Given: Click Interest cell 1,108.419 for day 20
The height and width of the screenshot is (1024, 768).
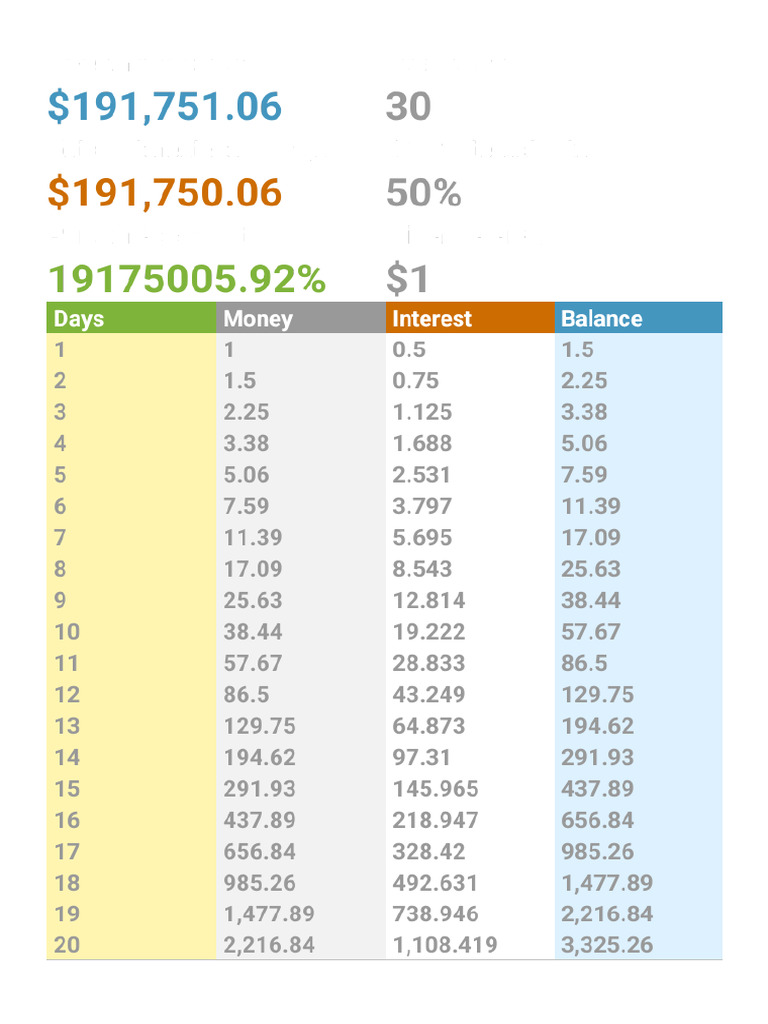Looking at the screenshot, I should tap(445, 945).
